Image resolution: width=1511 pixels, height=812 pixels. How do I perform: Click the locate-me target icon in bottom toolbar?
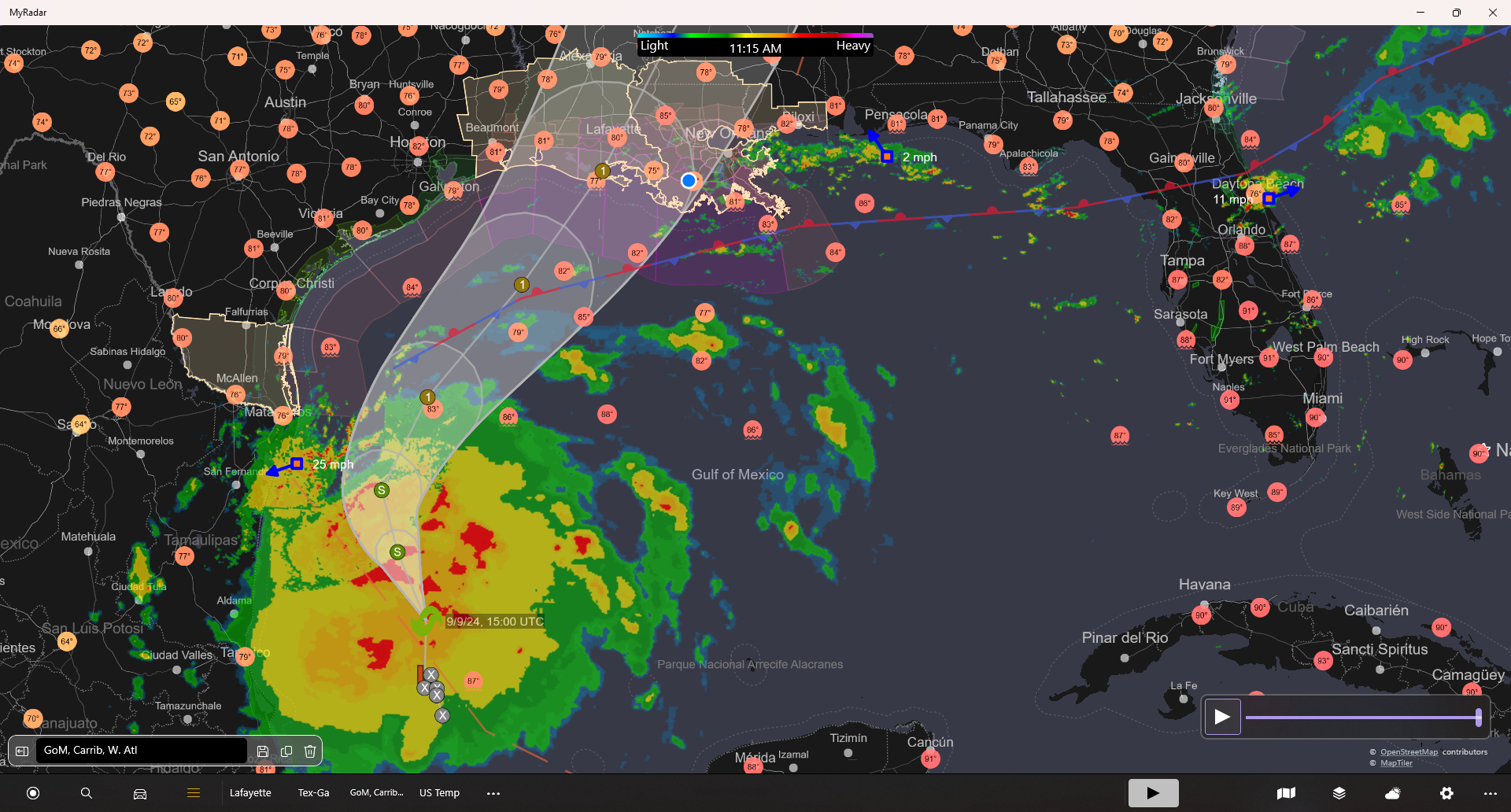coord(33,793)
